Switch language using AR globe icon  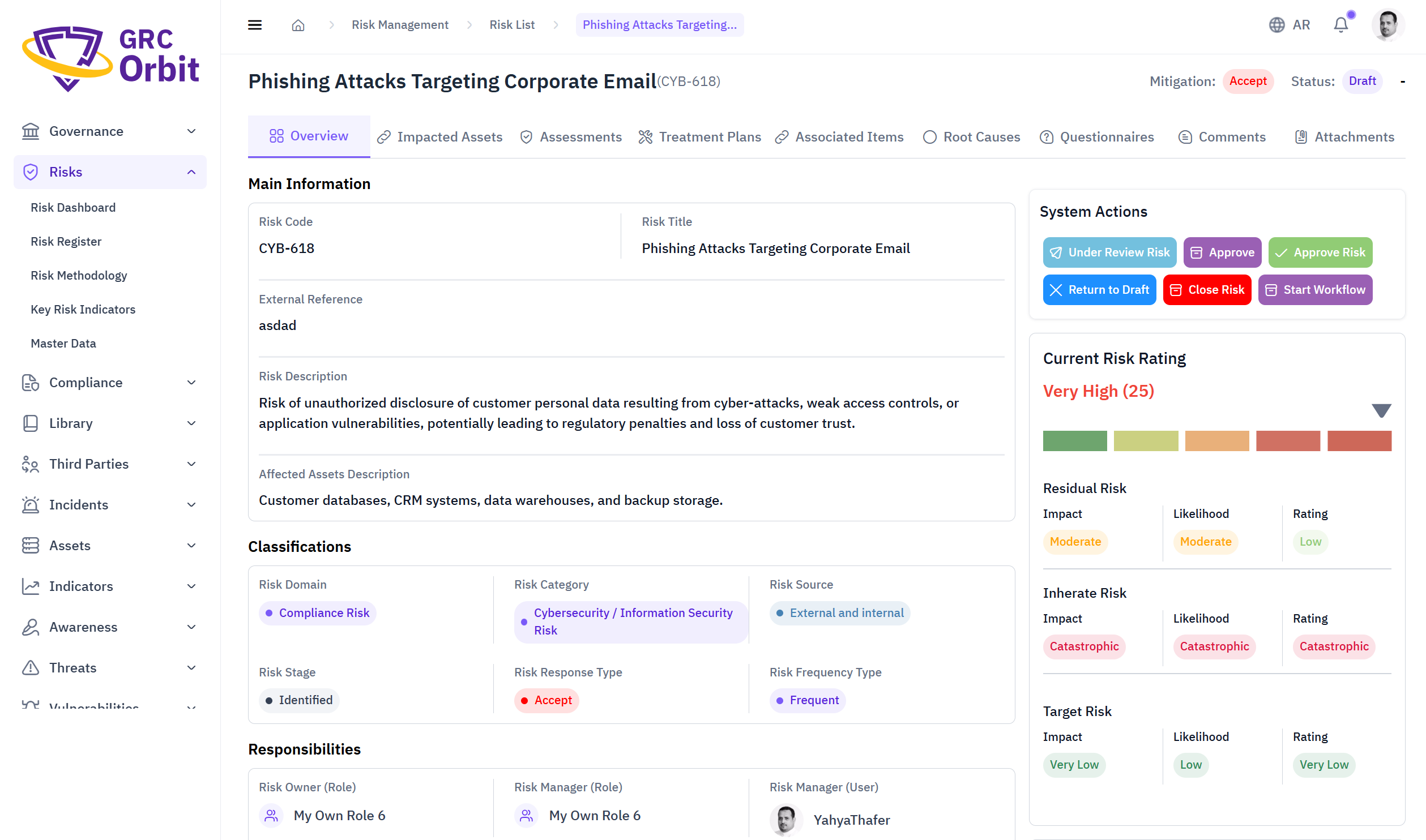click(1276, 25)
